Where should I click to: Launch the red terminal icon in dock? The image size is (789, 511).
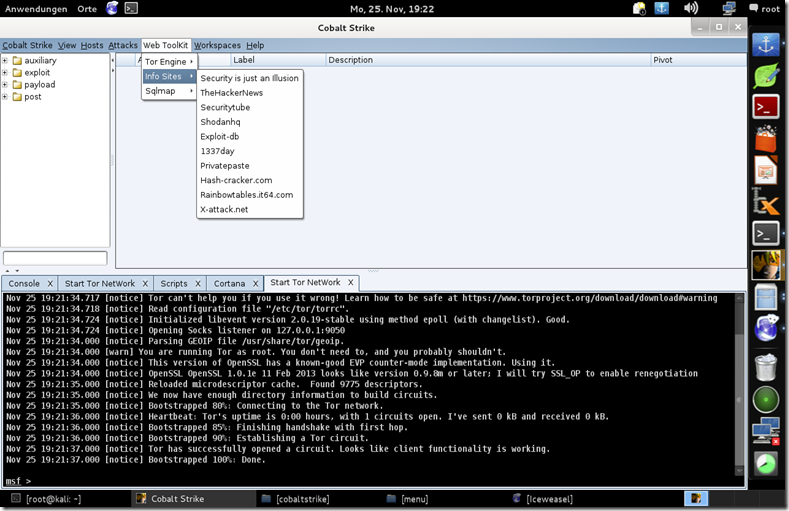[x=765, y=107]
